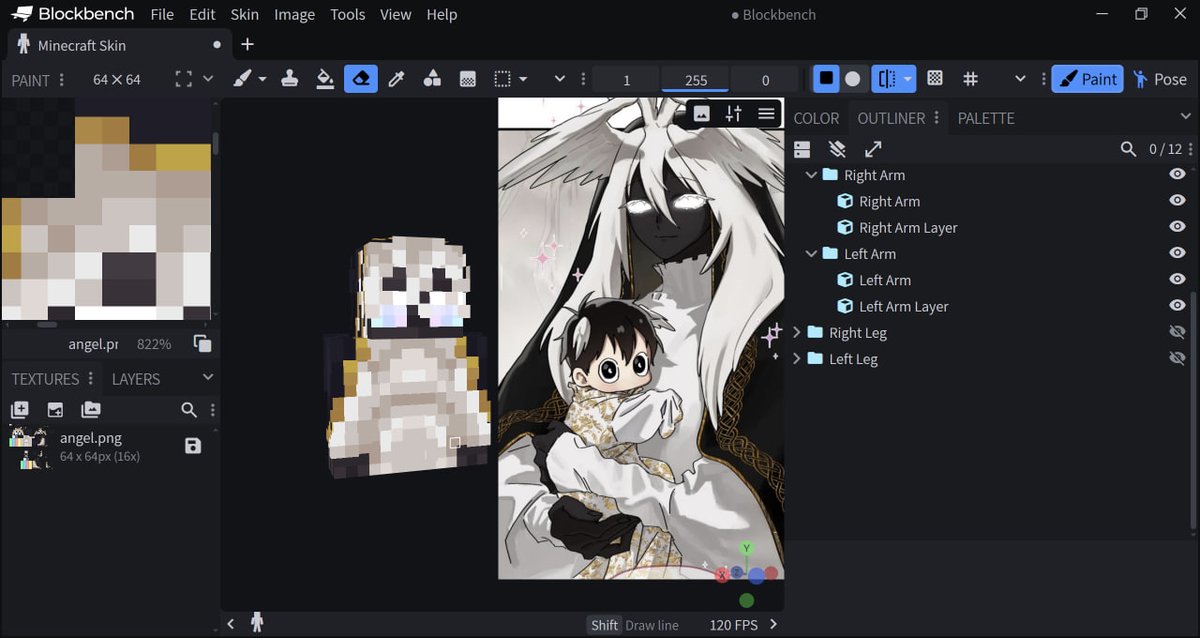Switch to the PALETTE panel tab
Screen dimensions: 1200x638
(x=986, y=118)
